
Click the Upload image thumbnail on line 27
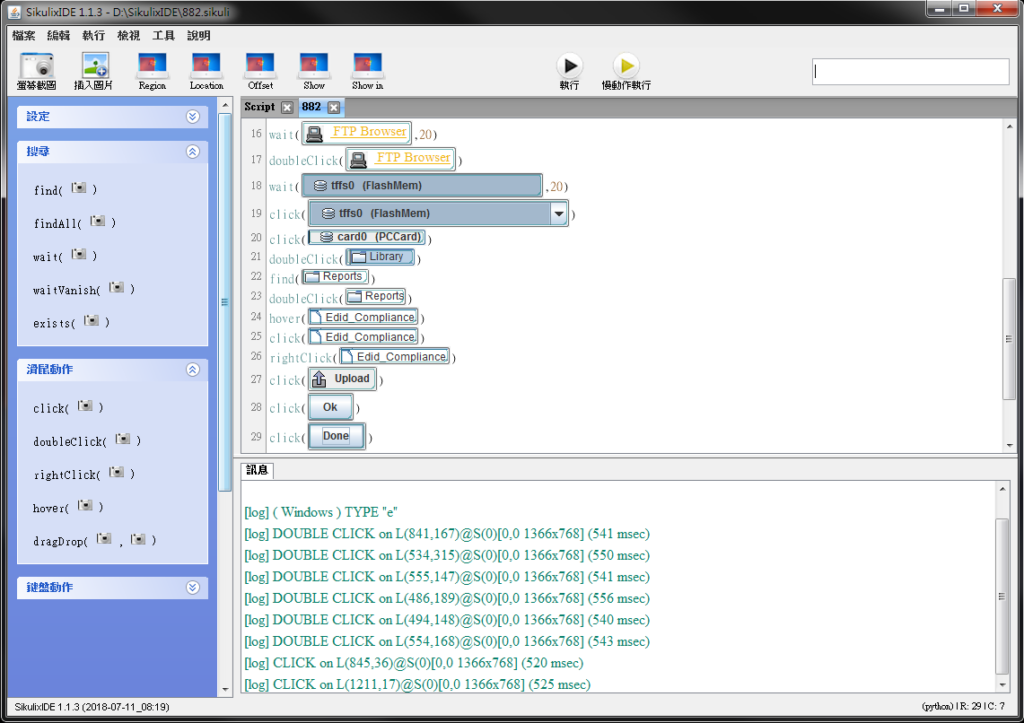point(342,379)
